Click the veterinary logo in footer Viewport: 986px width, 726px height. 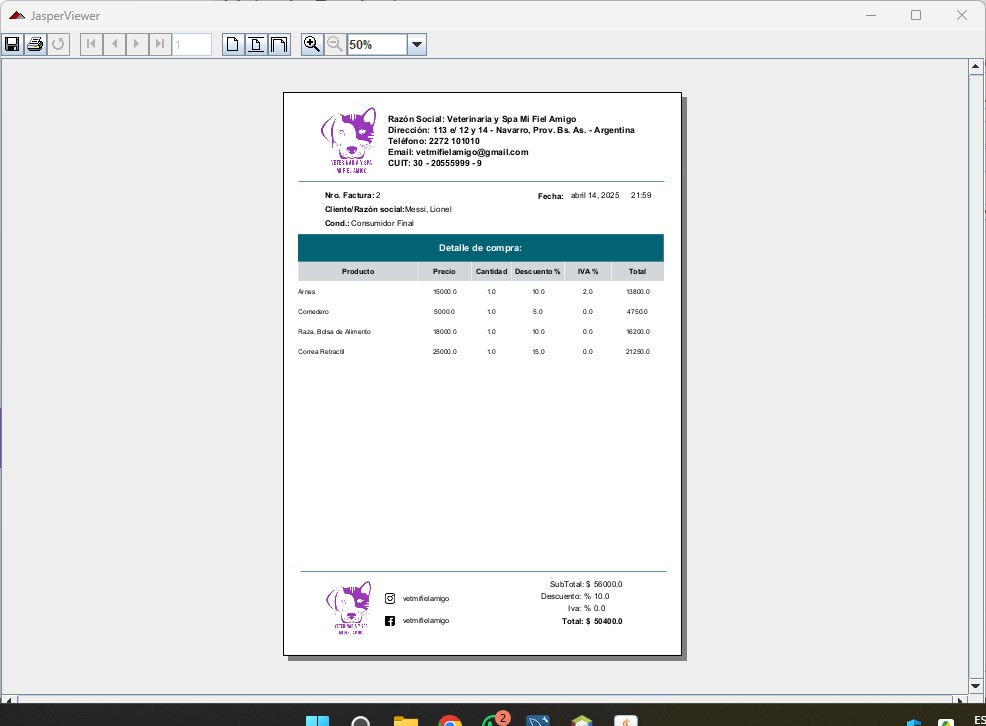tap(349, 608)
